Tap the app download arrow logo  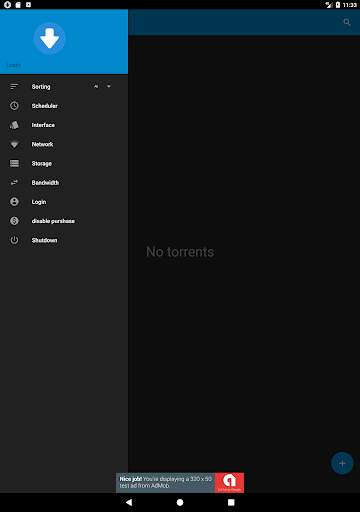(49, 39)
